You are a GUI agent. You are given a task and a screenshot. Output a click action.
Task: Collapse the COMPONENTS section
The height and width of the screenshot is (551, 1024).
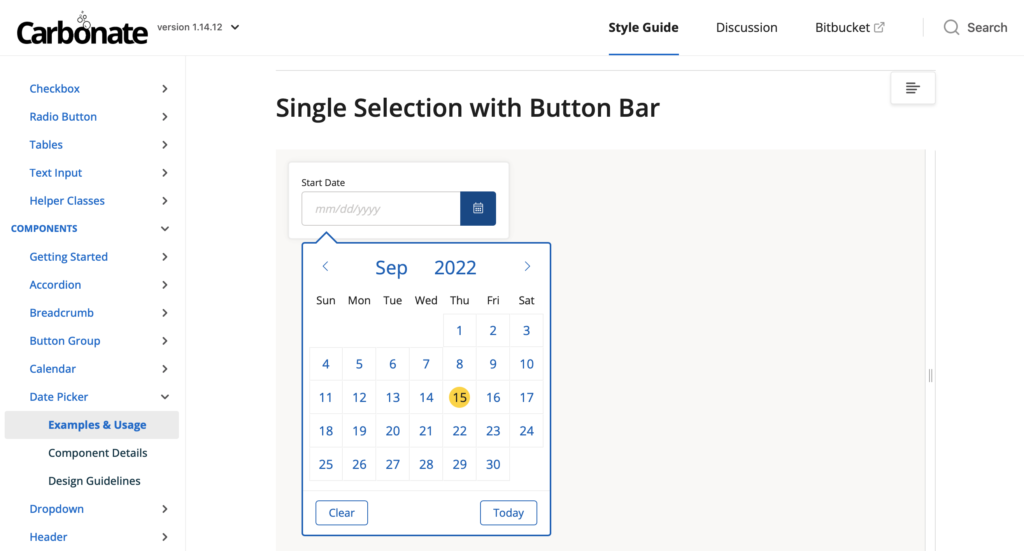point(165,229)
